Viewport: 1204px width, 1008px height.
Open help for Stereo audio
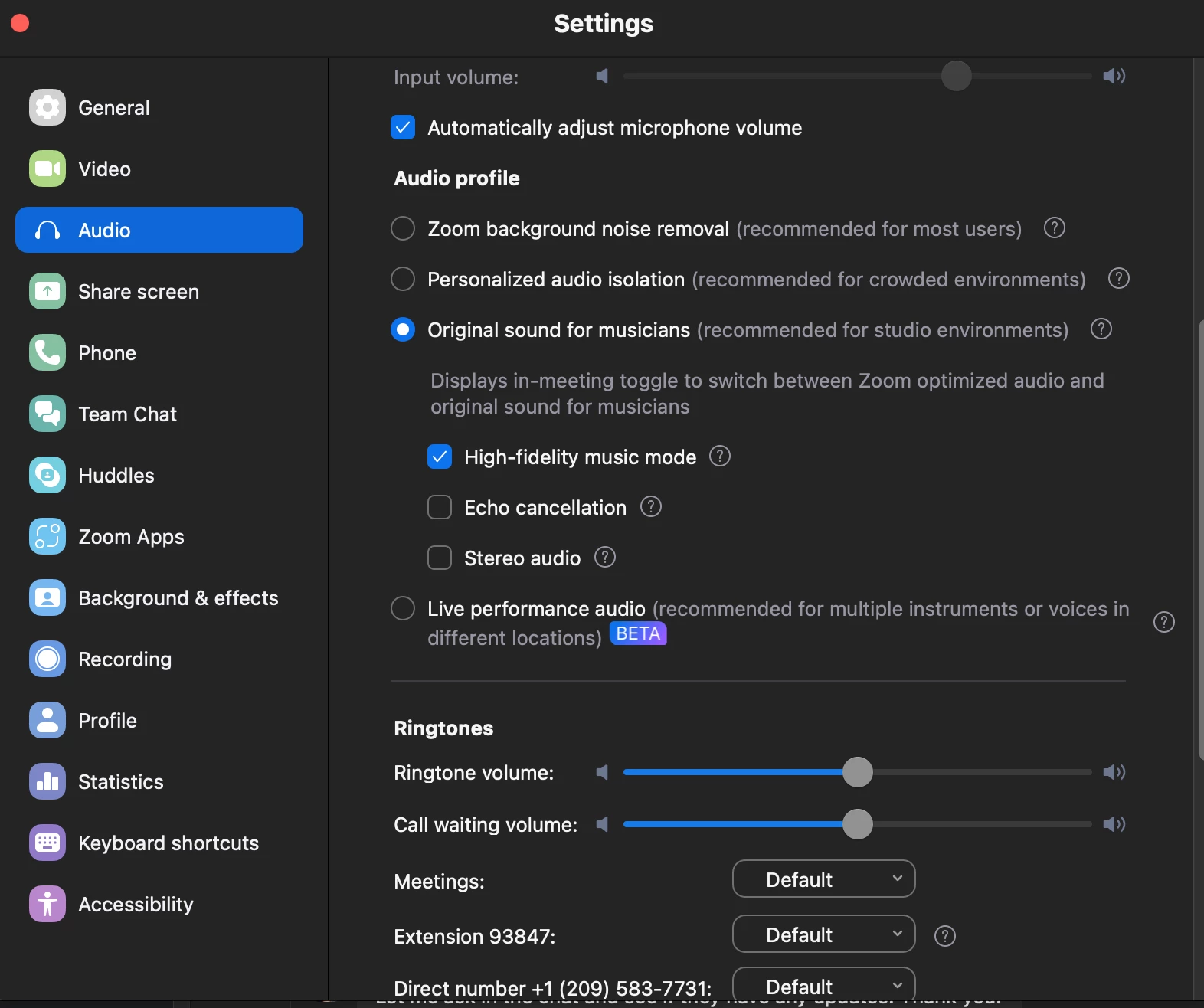tap(605, 557)
